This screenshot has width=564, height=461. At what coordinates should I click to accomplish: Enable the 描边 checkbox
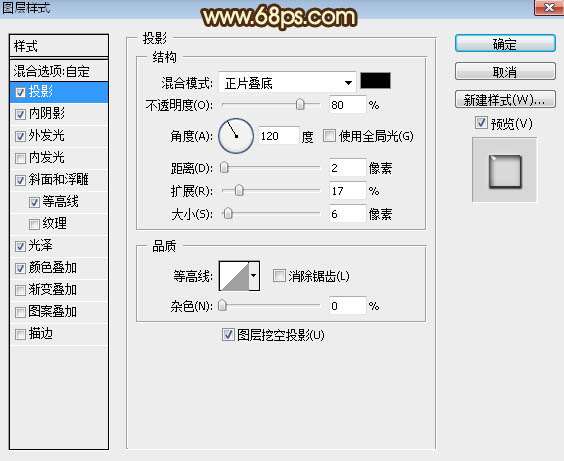[x=20, y=334]
